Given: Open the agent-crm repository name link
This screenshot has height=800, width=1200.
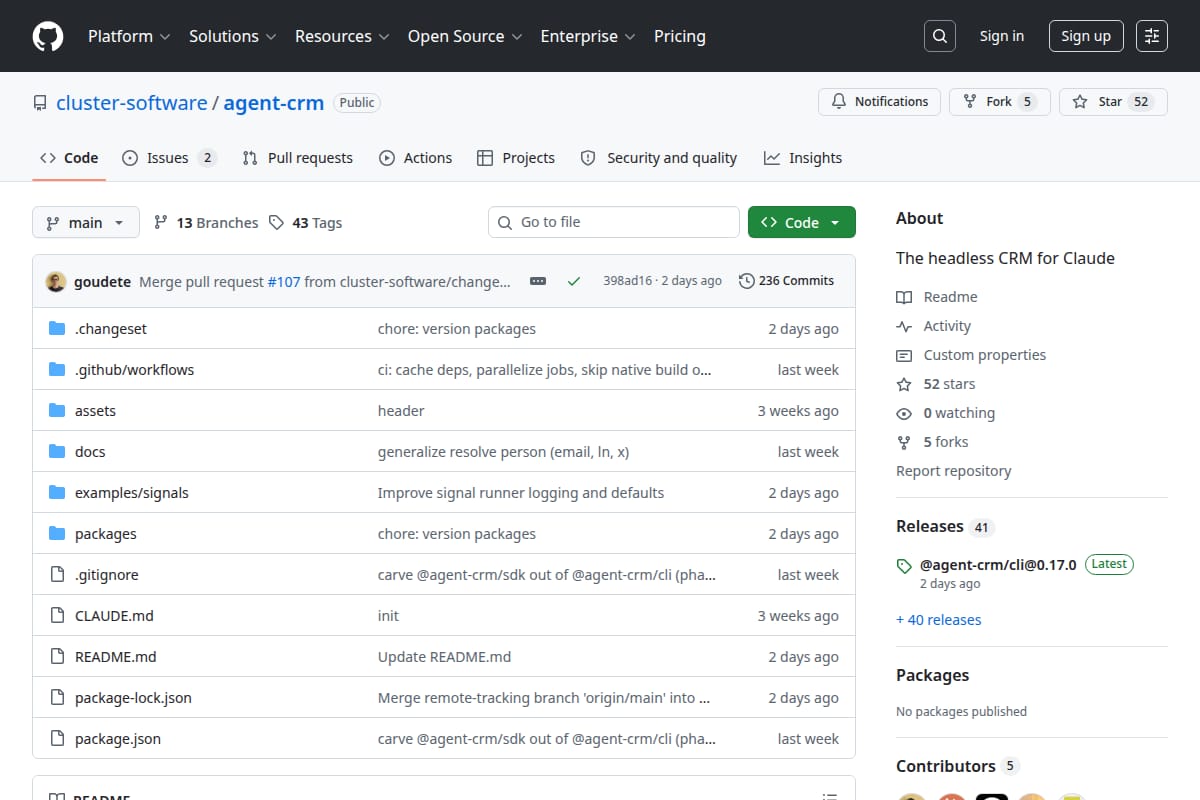Looking at the screenshot, I should 274,102.
